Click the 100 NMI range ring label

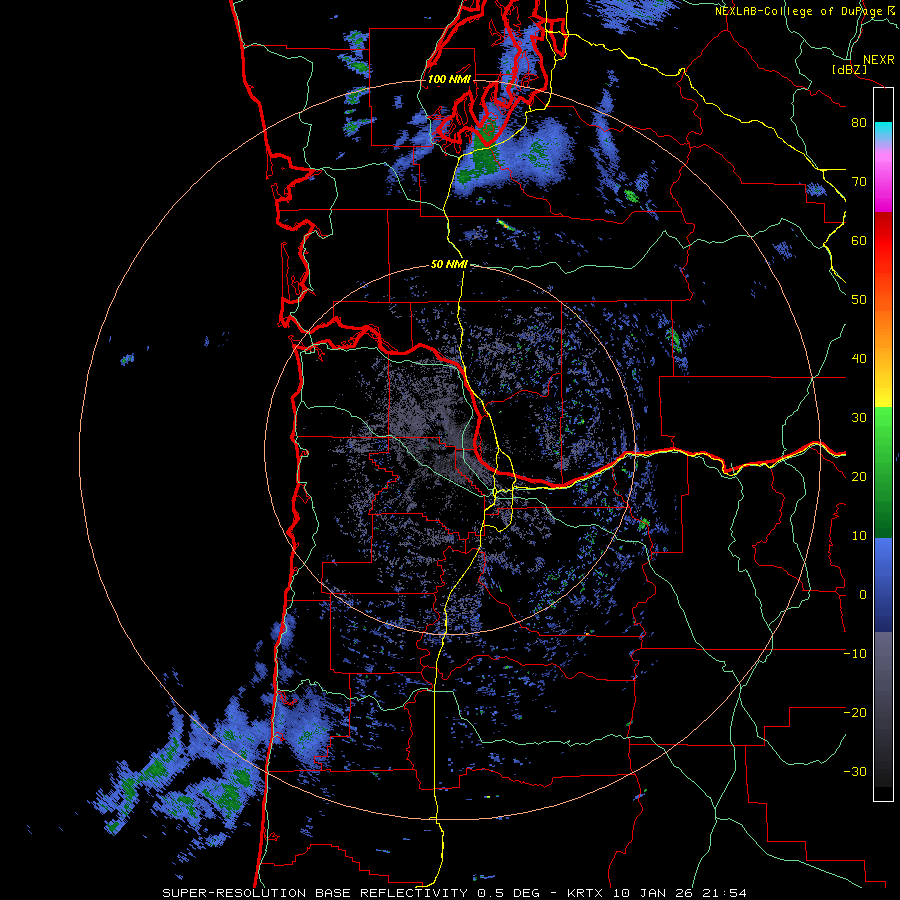coord(449,79)
